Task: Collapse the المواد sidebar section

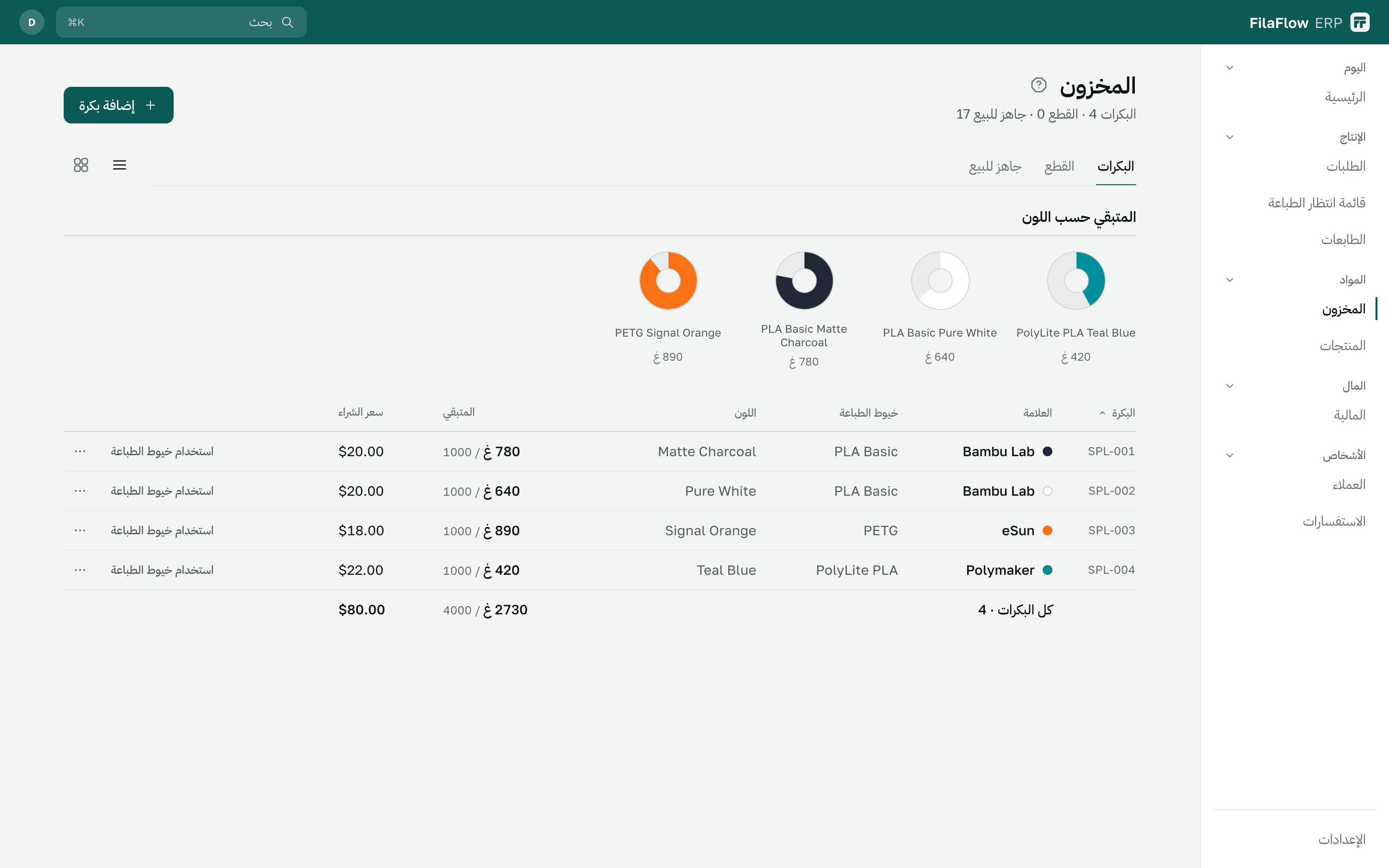Action: (1229, 280)
